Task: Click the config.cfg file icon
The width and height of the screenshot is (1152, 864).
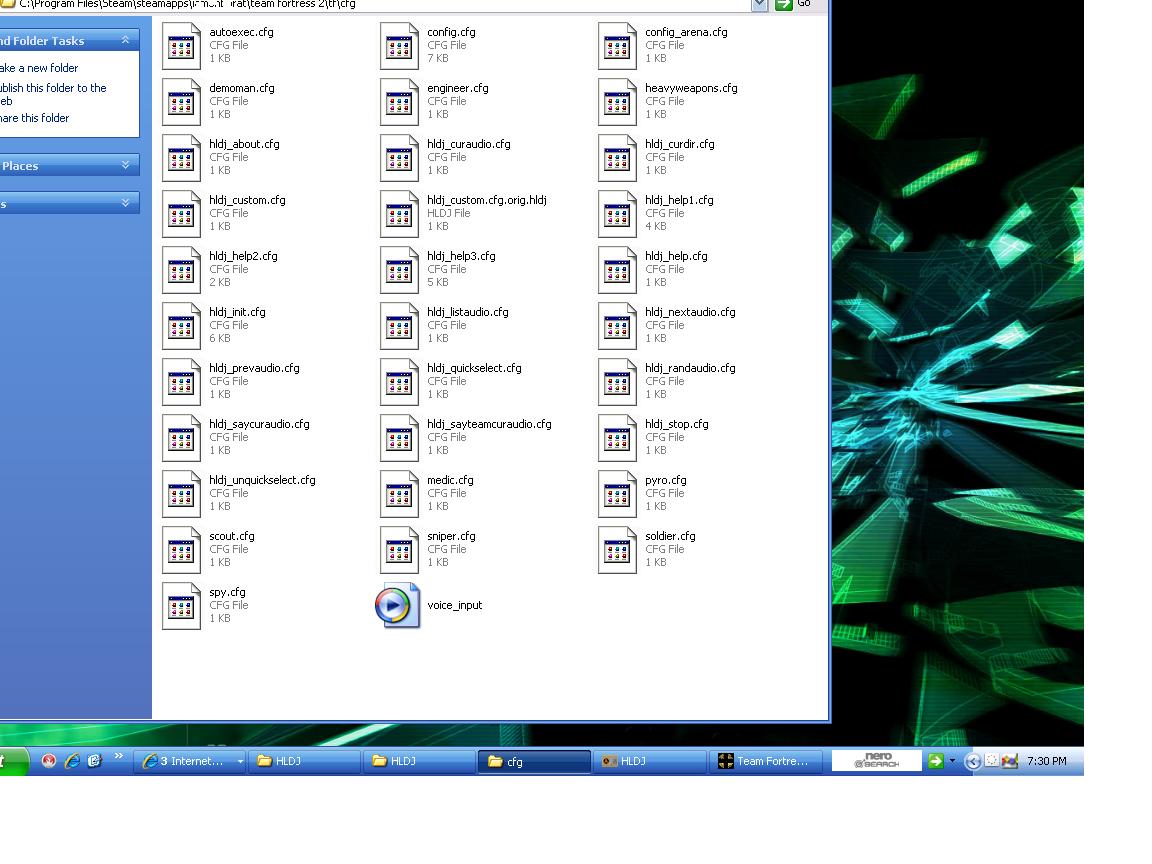Action: point(399,46)
